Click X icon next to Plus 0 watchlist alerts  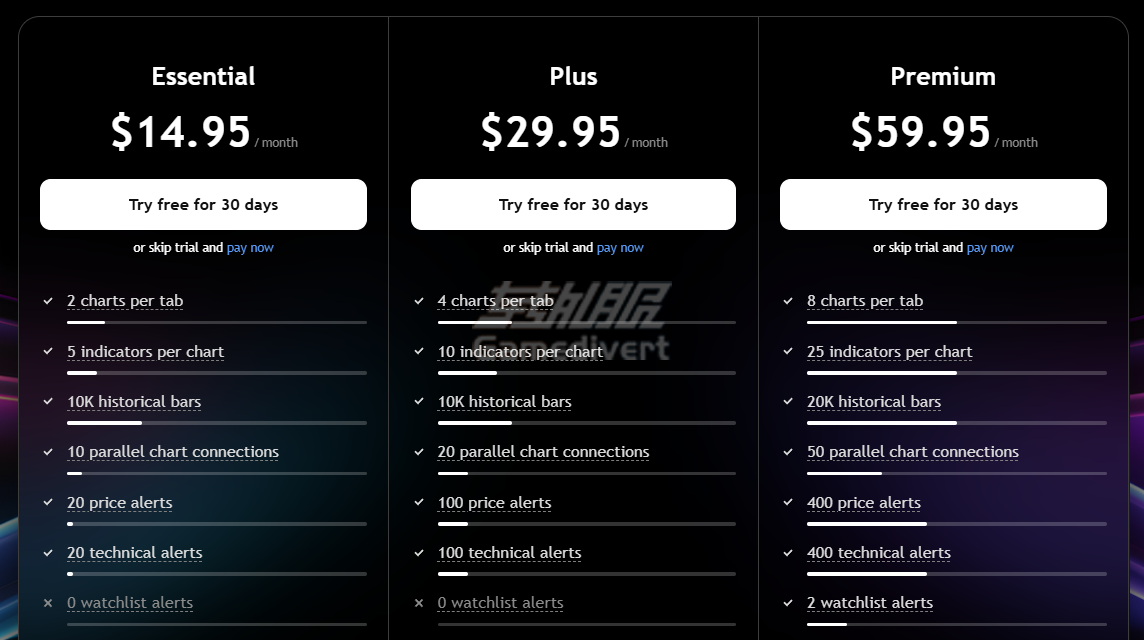(419, 603)
